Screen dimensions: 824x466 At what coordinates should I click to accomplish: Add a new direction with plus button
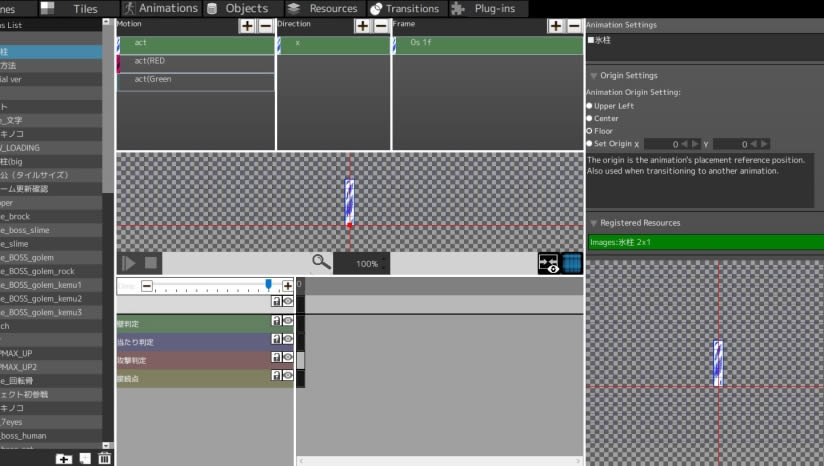(x=362, y=26)
